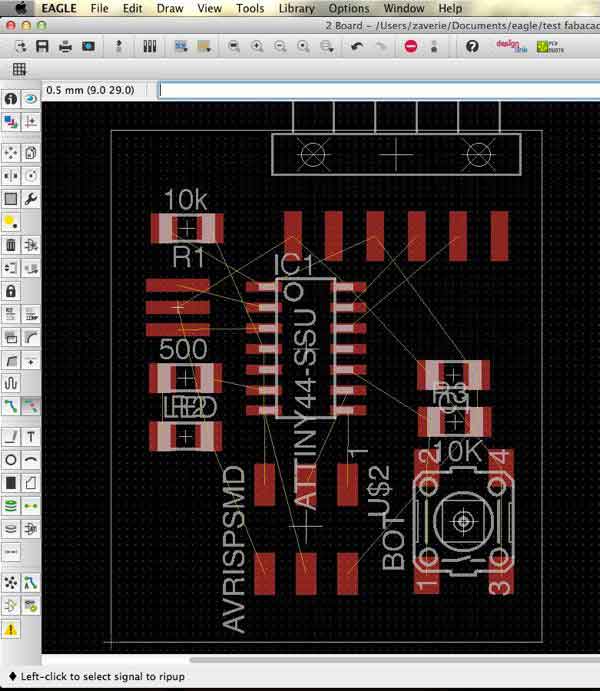Image resolution: width=600 pixels, height=691 pixels.
Task: Select the Name tool
Action: pos(11,314)
